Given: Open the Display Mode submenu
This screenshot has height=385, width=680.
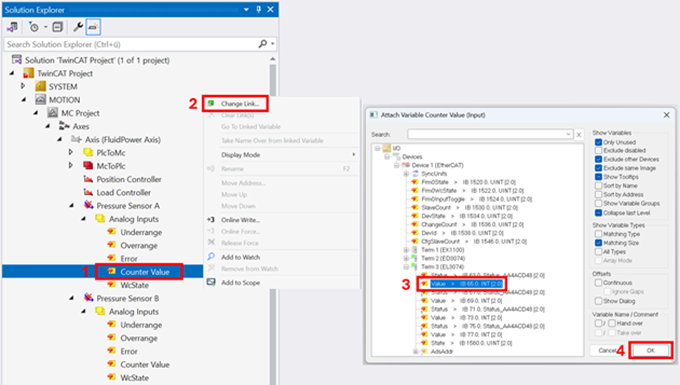Looking at the screenshot, I should 282,155.
